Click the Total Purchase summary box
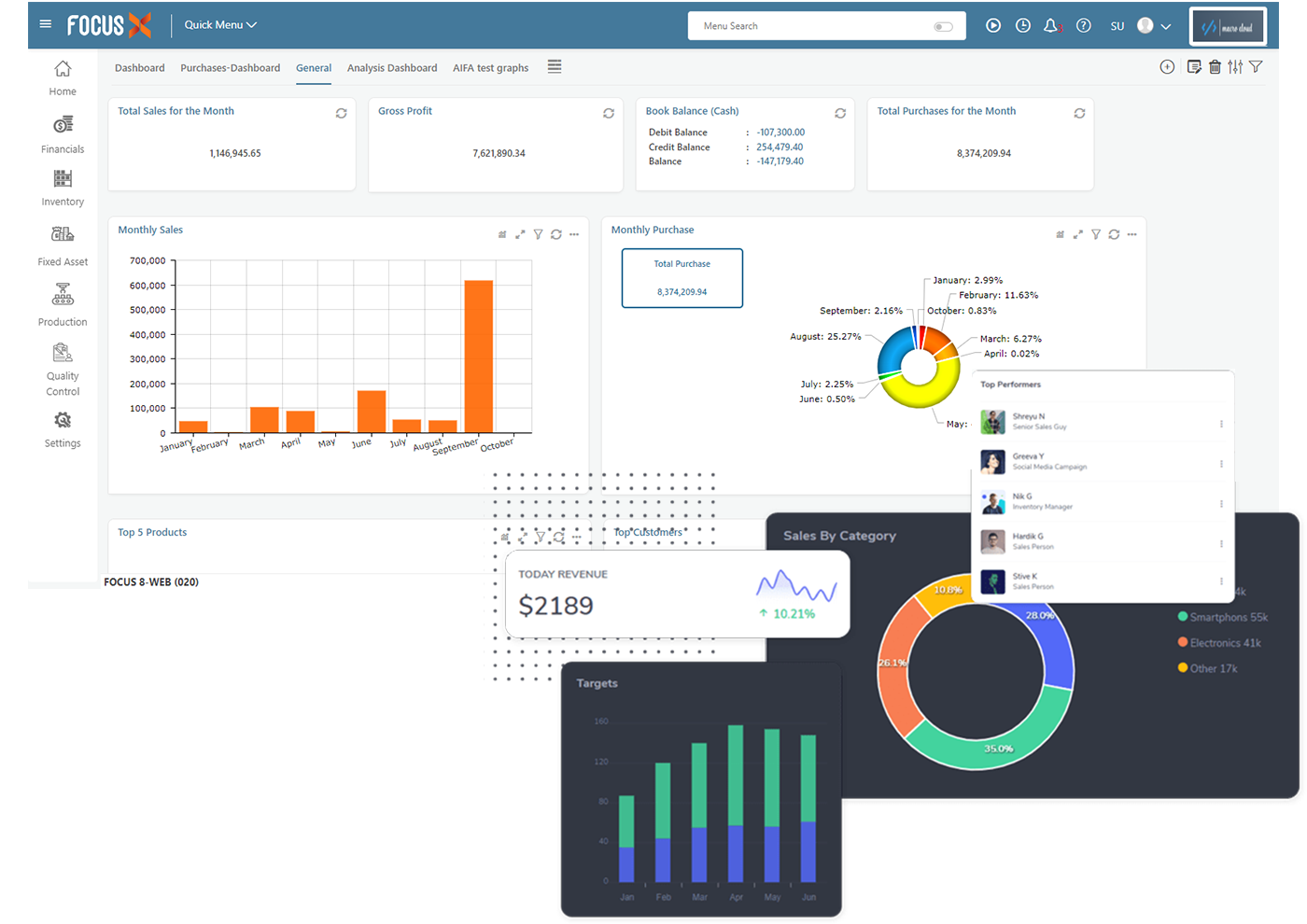This screenshot has width=1307, height=924. point(682,278)
